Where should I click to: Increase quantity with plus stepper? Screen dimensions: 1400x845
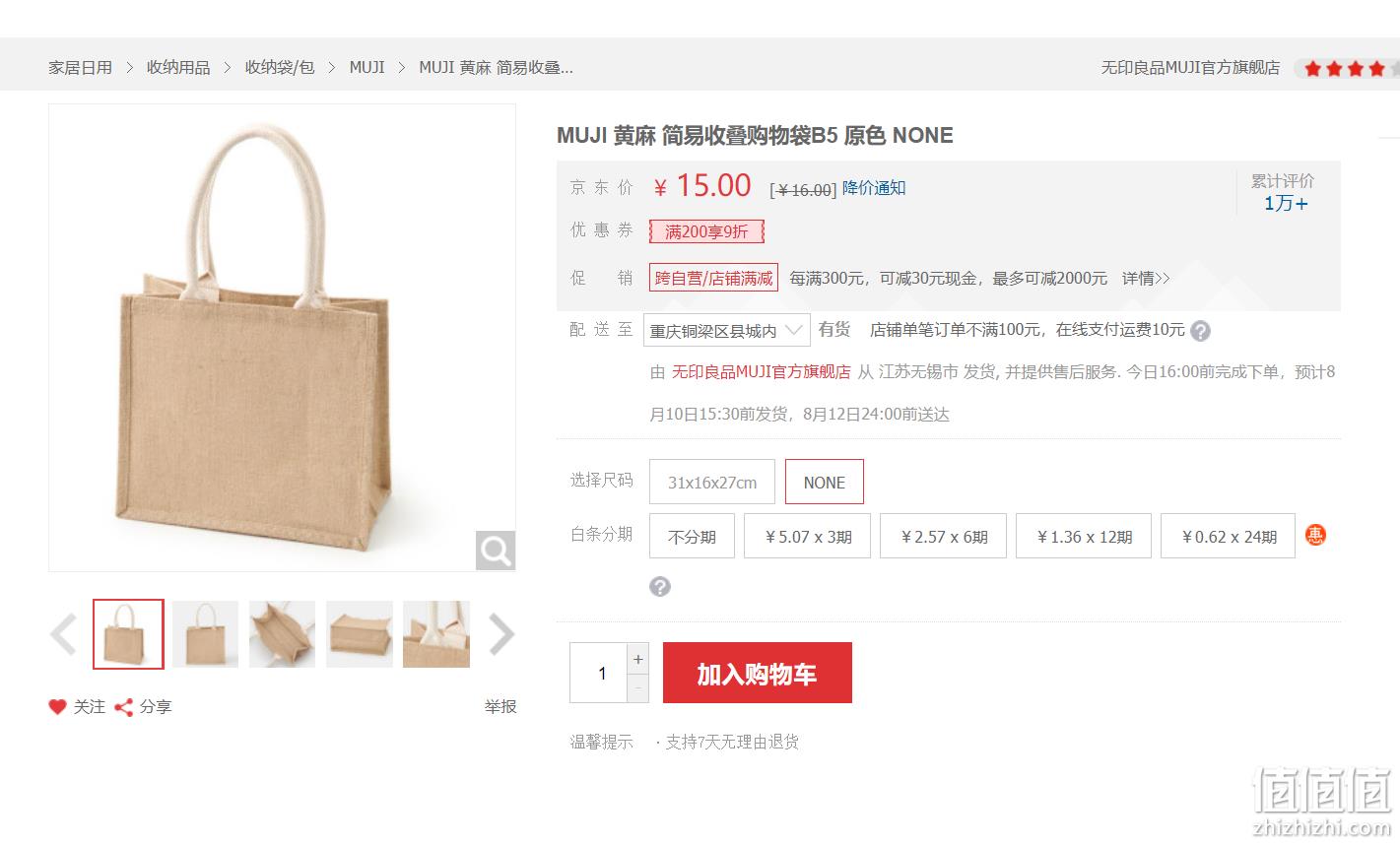638,659
